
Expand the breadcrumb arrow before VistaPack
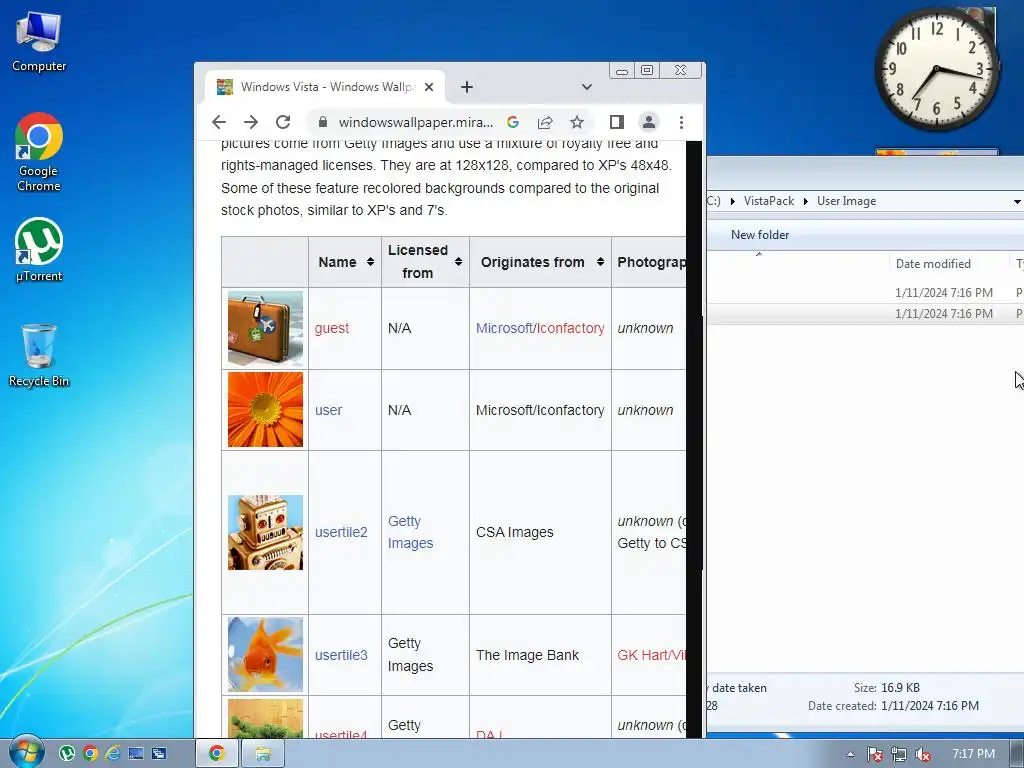point(733,201)
